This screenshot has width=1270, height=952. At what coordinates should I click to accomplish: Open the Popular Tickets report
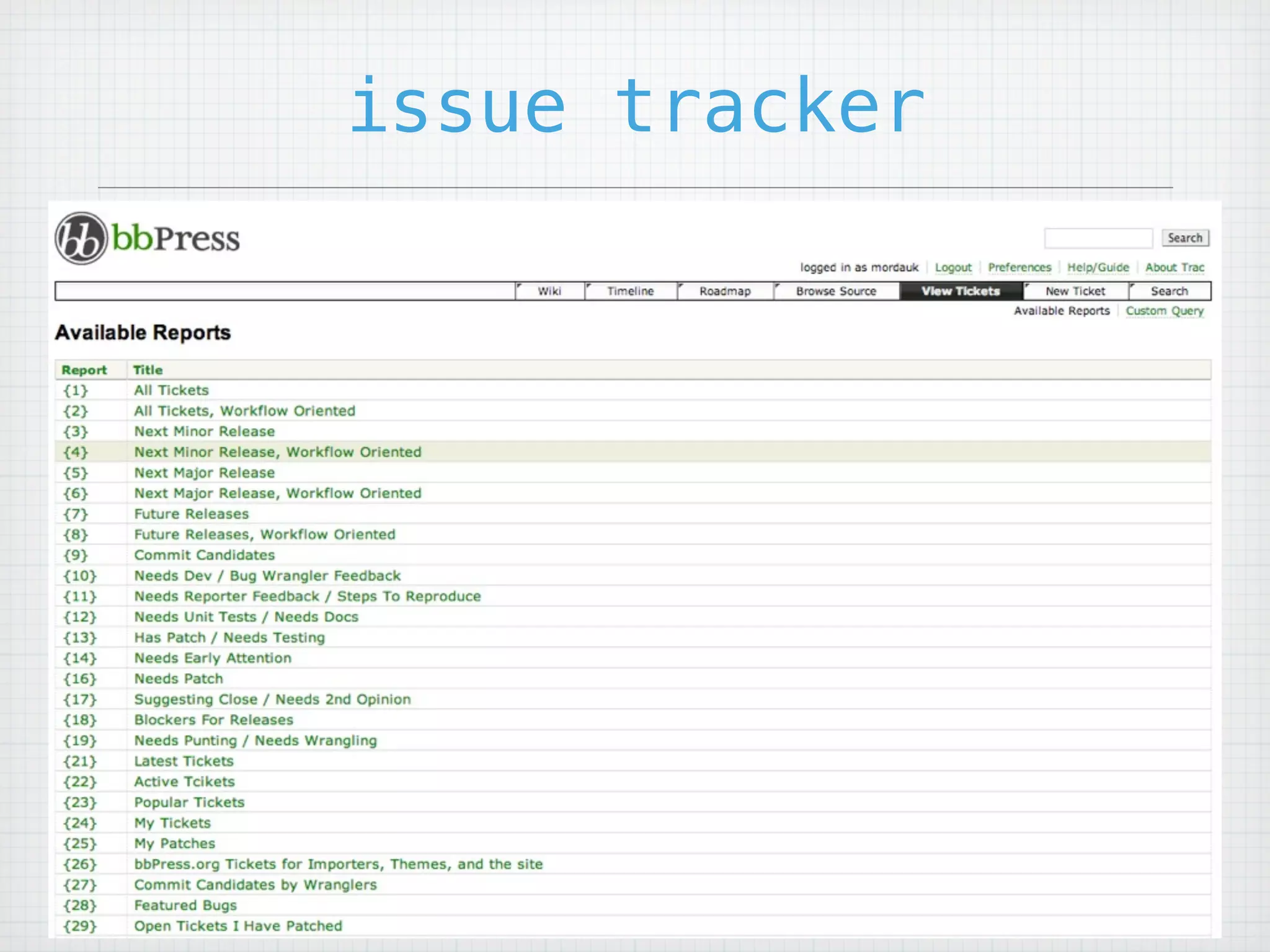coord(189,802)
